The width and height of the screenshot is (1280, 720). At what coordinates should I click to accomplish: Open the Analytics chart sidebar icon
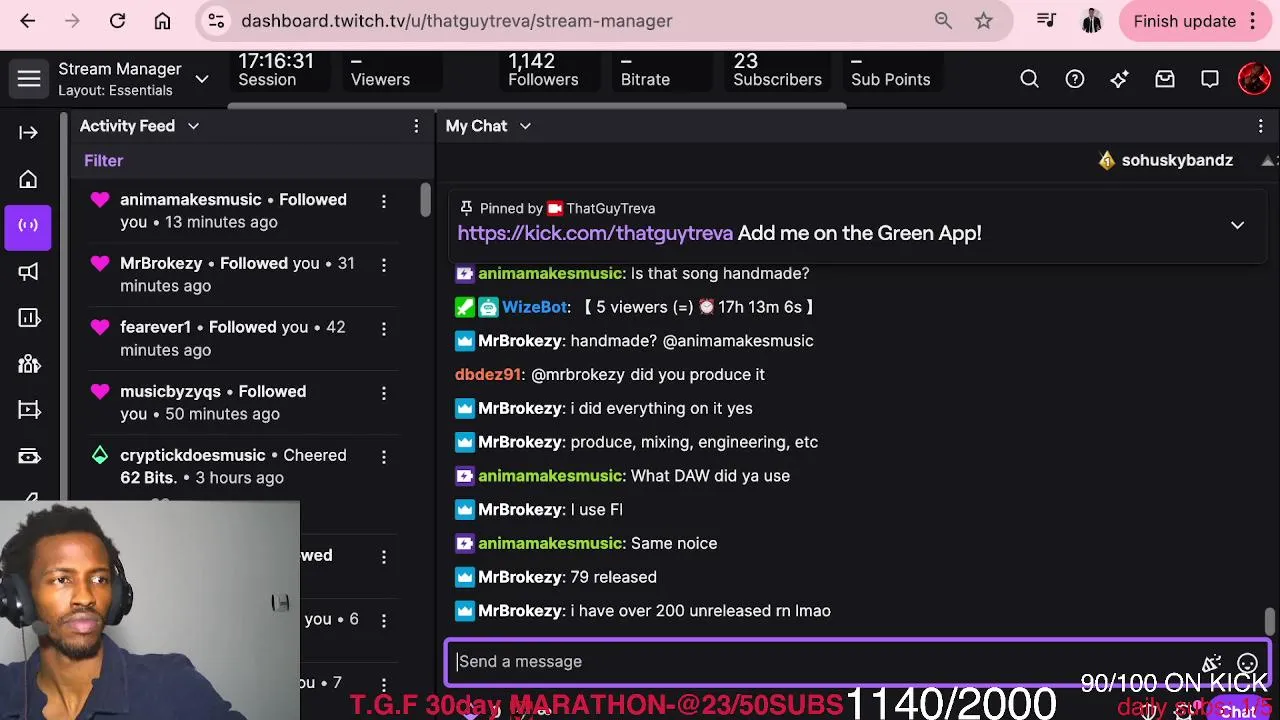tap(28, 318)
